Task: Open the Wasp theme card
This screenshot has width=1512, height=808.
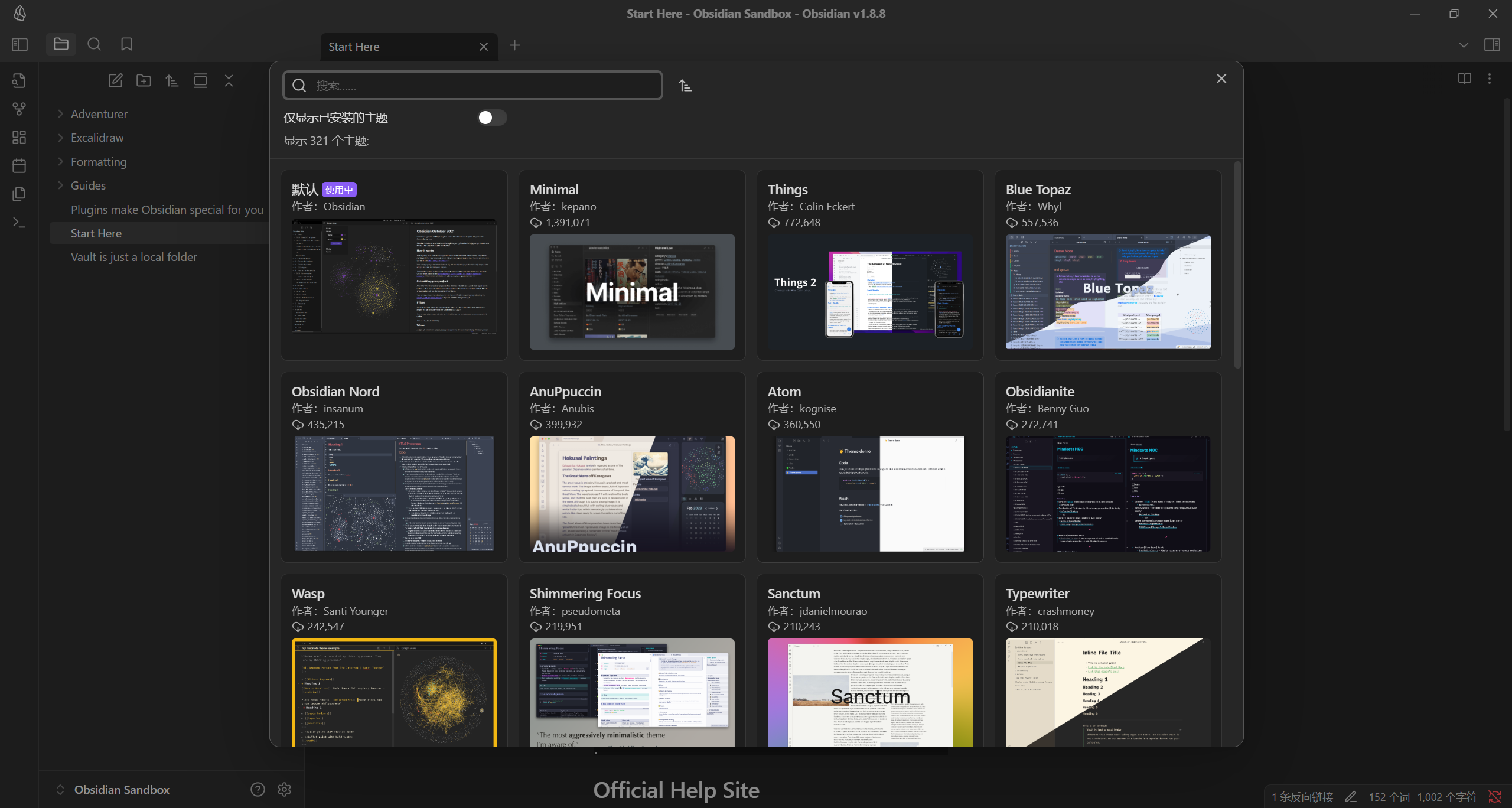Action: [394, 660]
